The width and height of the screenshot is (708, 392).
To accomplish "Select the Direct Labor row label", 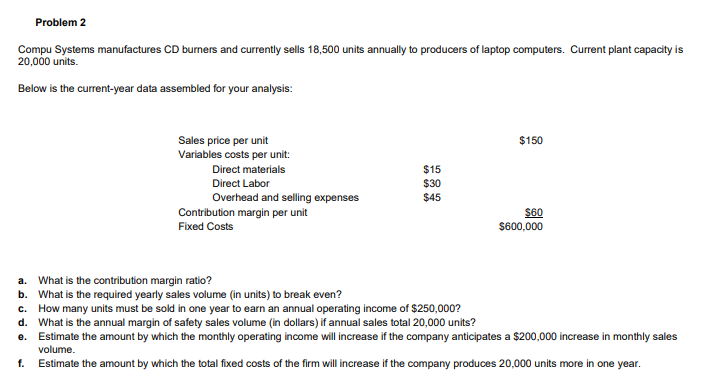I will pyautogui.click(x=241, y=183).
